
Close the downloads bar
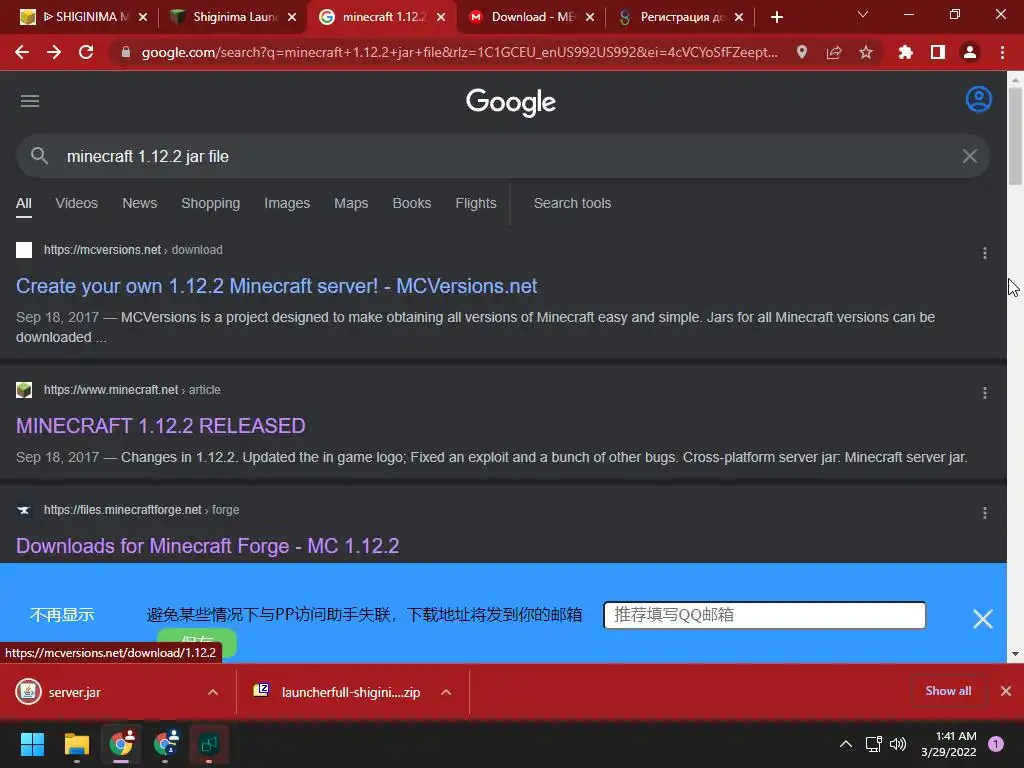tap(1006, 691)
